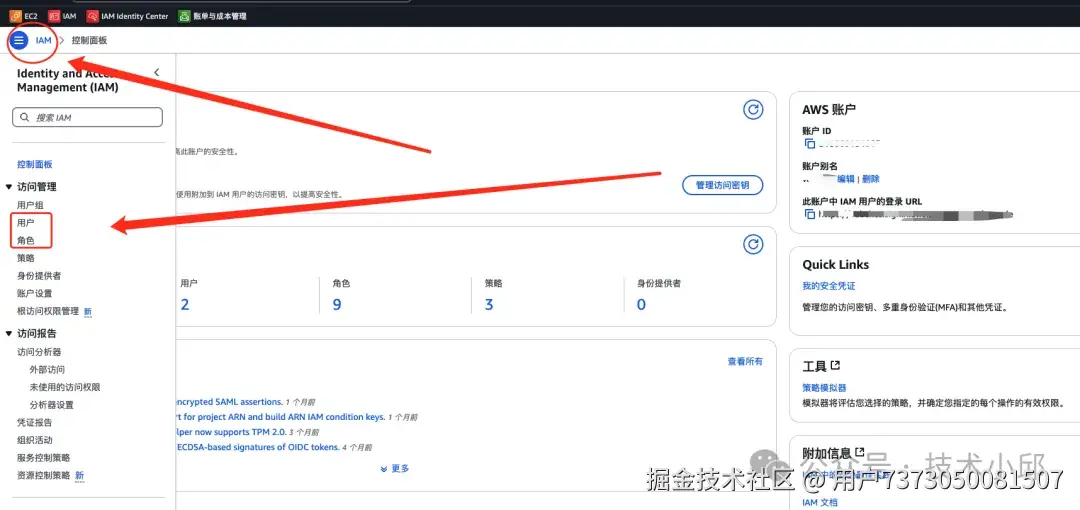Expand 更多 news items
1080x510 pixels.
click(x=395, y=469)
